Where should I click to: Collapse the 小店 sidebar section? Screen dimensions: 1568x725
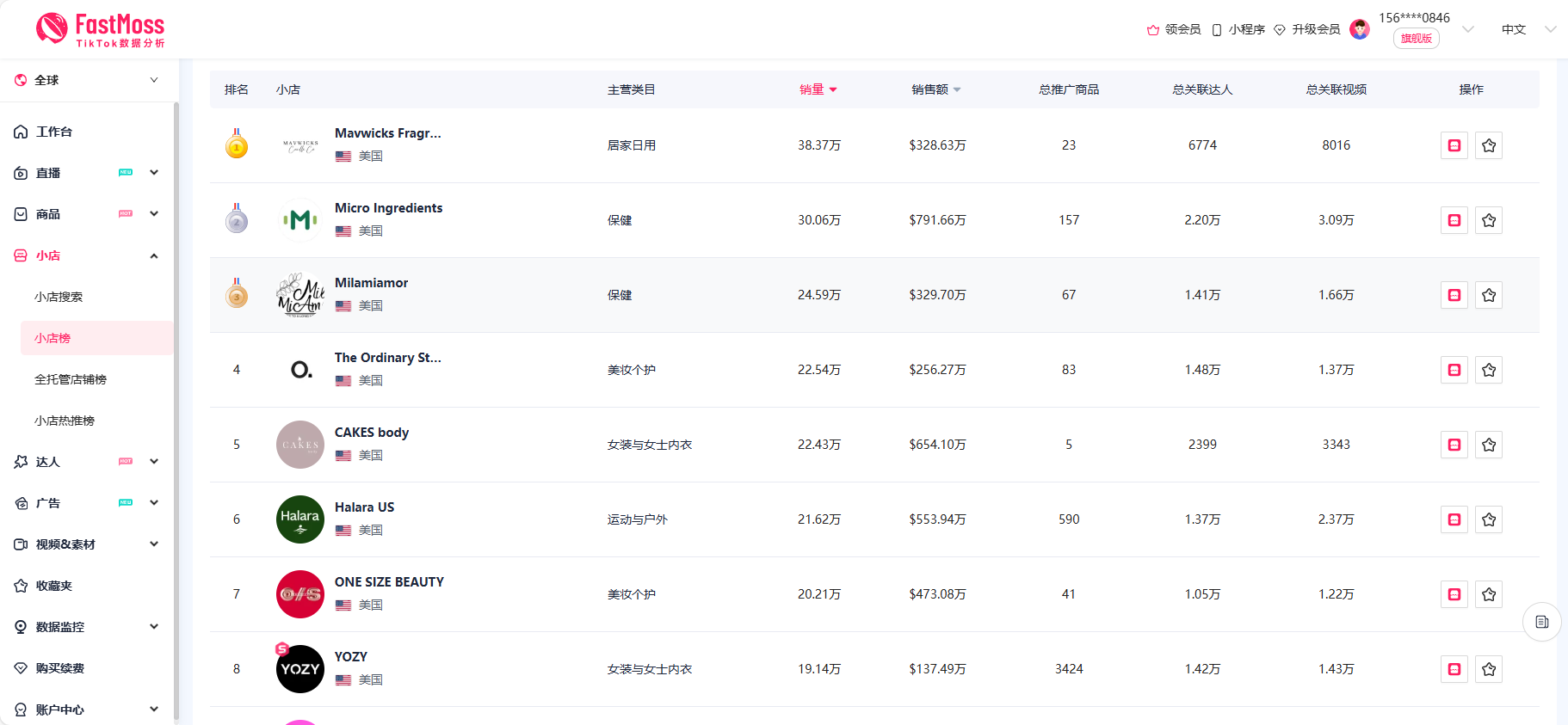point(154,255)
